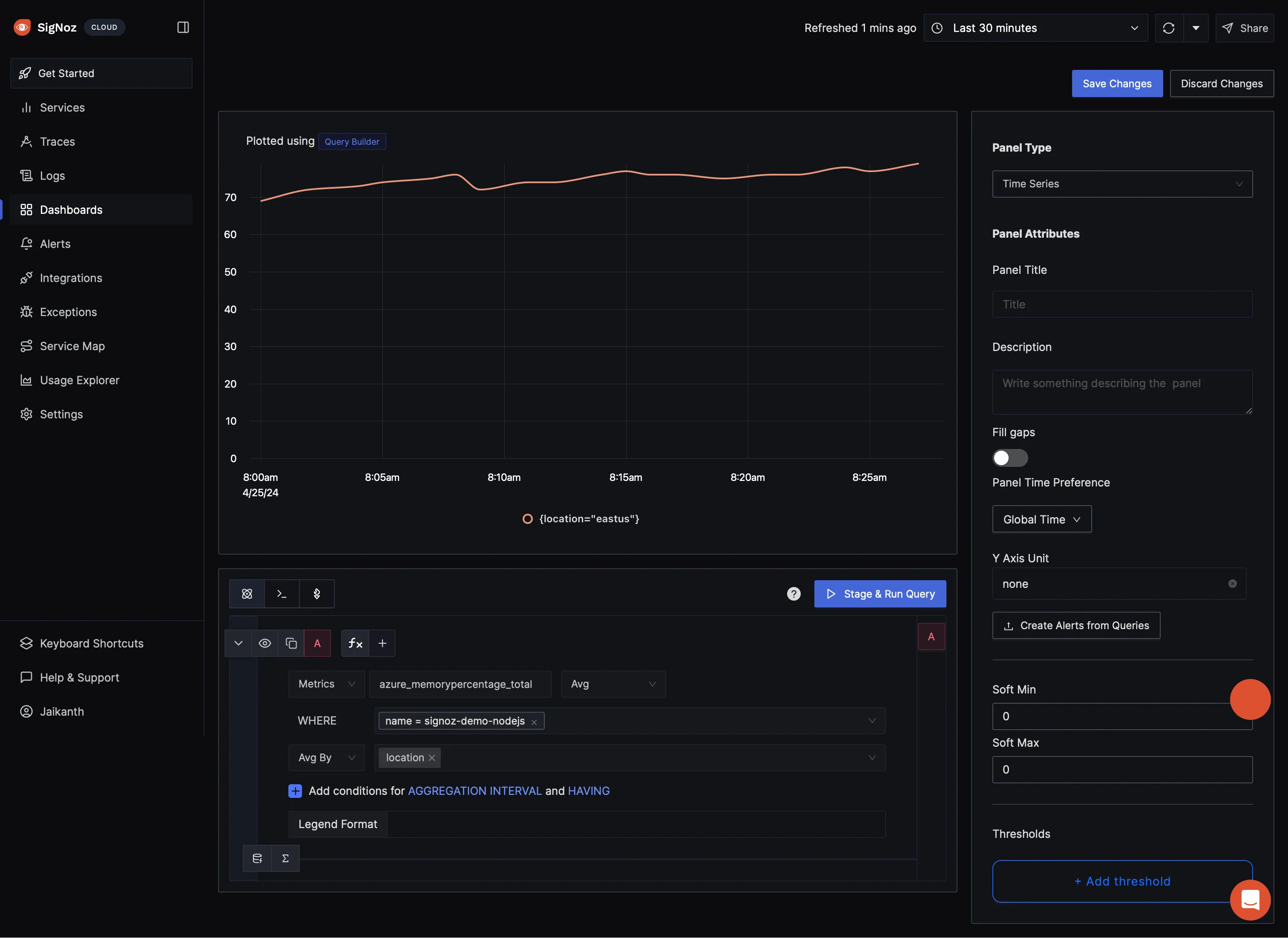1288x938 pixels.
Task: Open the auto-refresh interval dropdown arrow
Action: click(x=1196, y=28)
